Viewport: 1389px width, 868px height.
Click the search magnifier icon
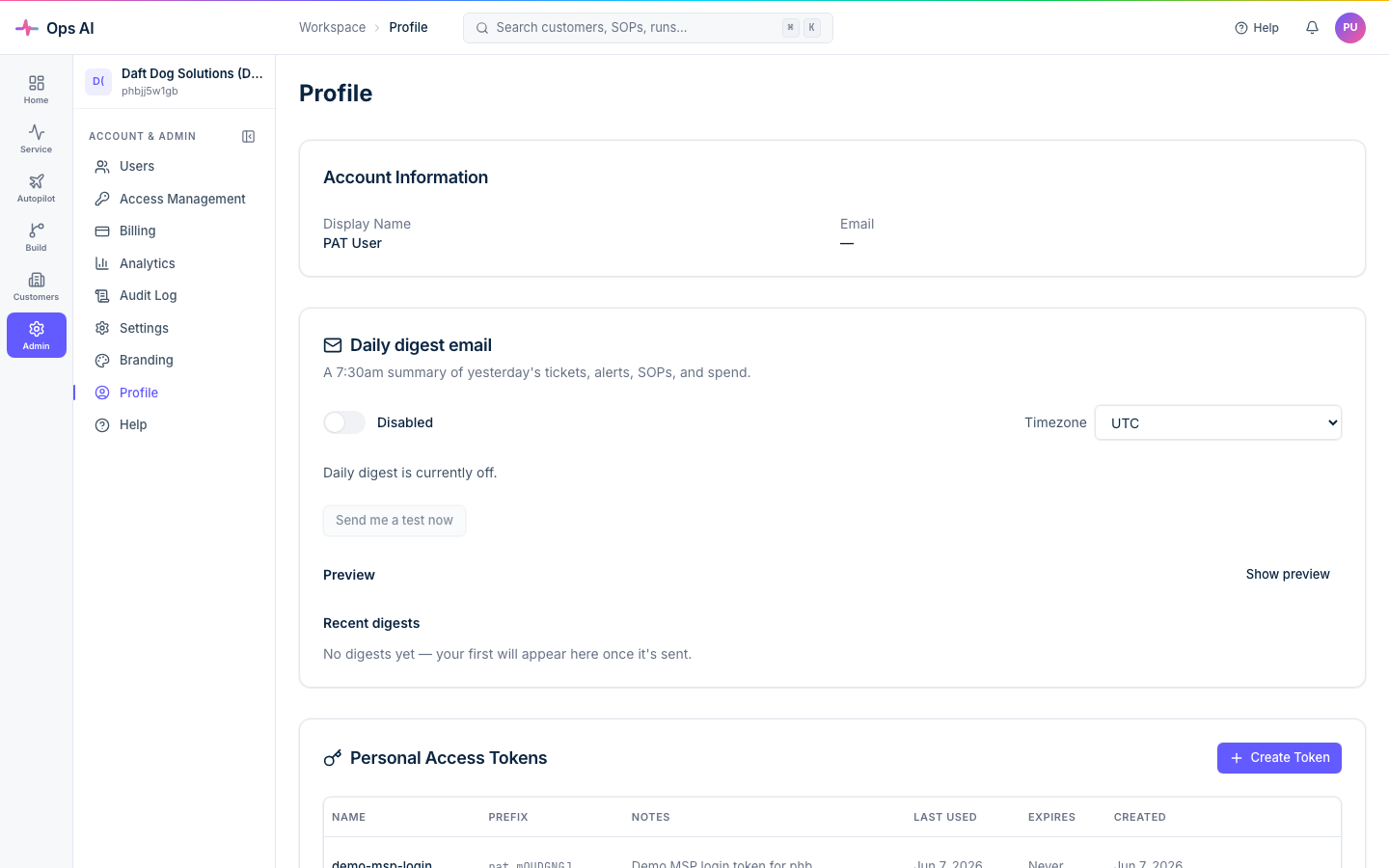(482, 28)
